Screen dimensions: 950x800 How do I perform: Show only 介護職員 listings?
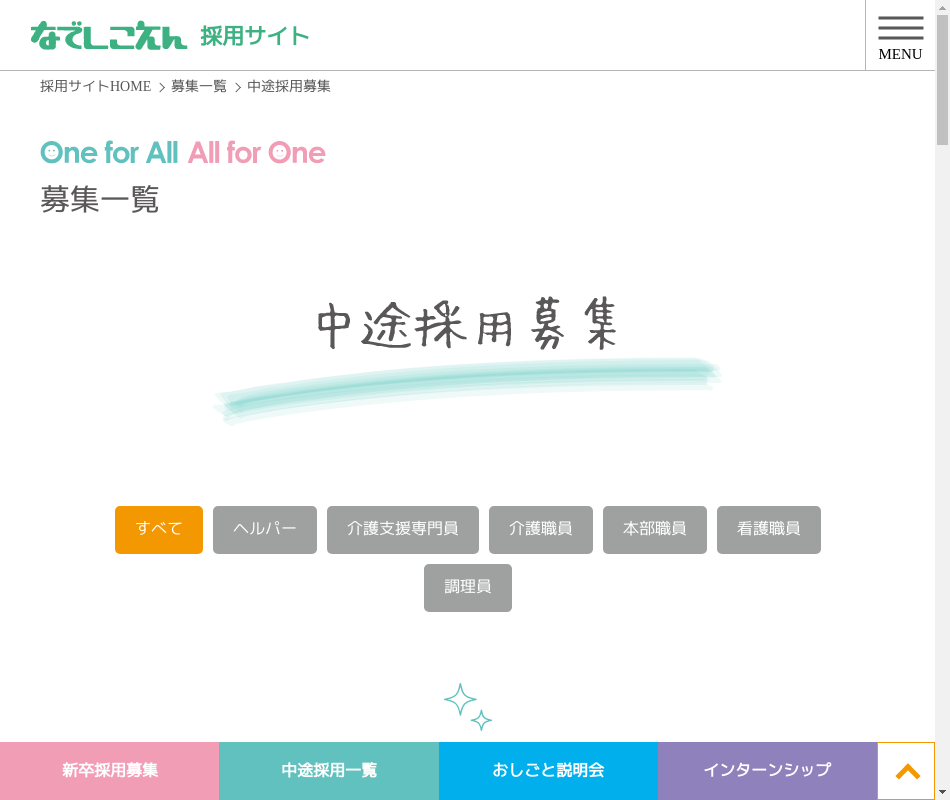541,530
